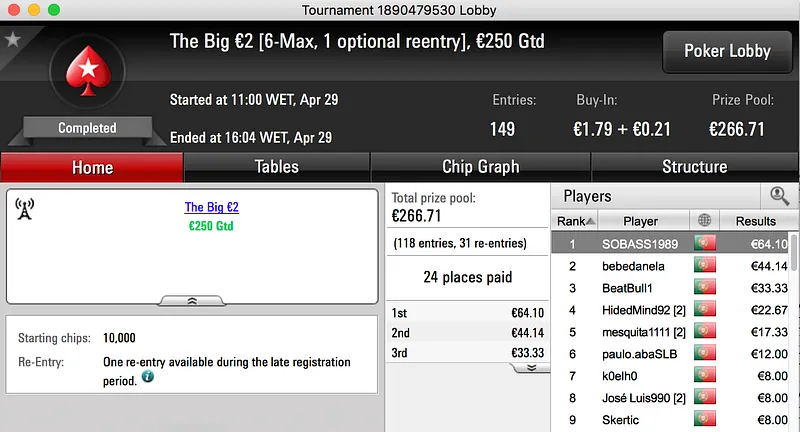Collapse the tournament banner panel

(192, 300)
